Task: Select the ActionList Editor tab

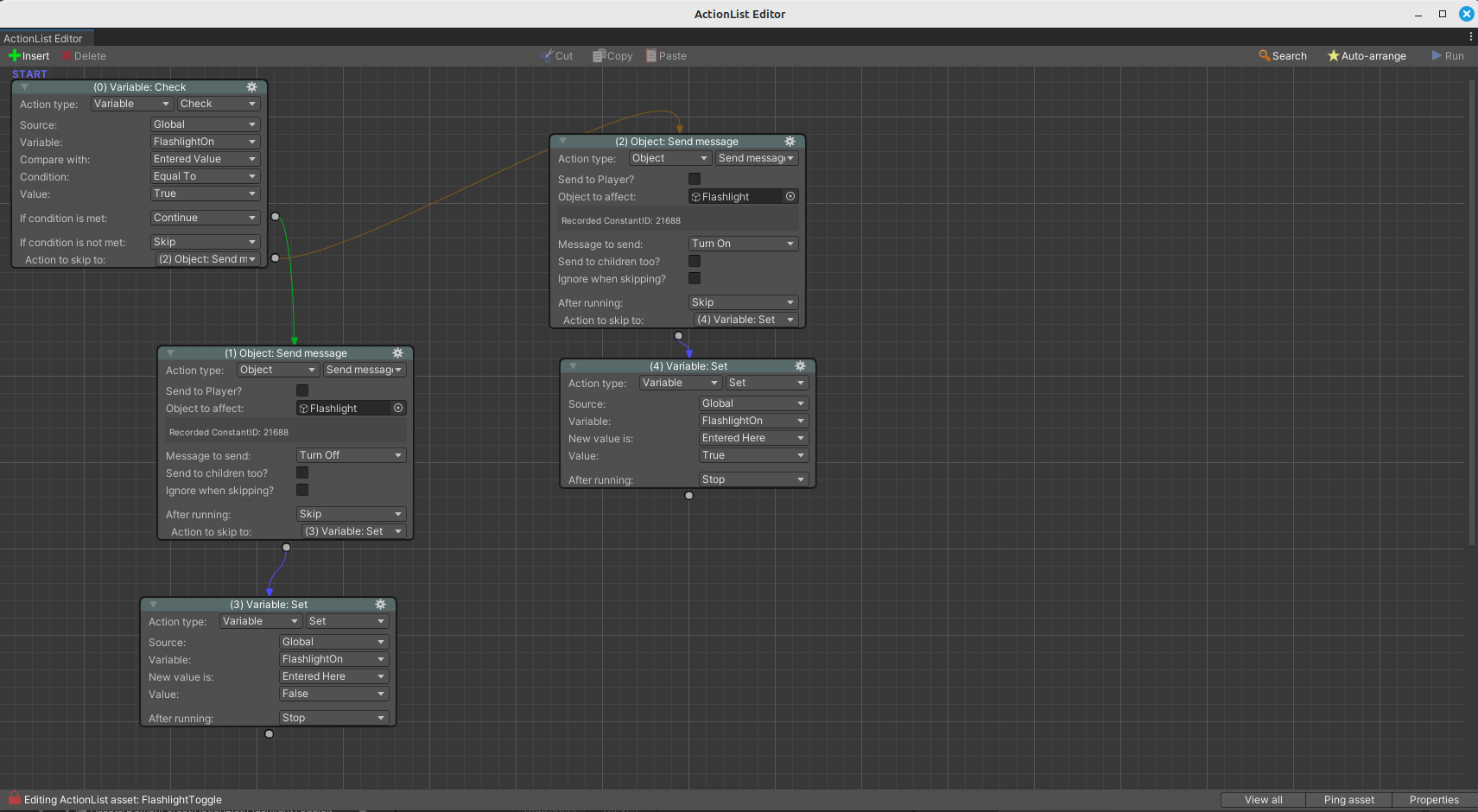Action: coord(45,38)
